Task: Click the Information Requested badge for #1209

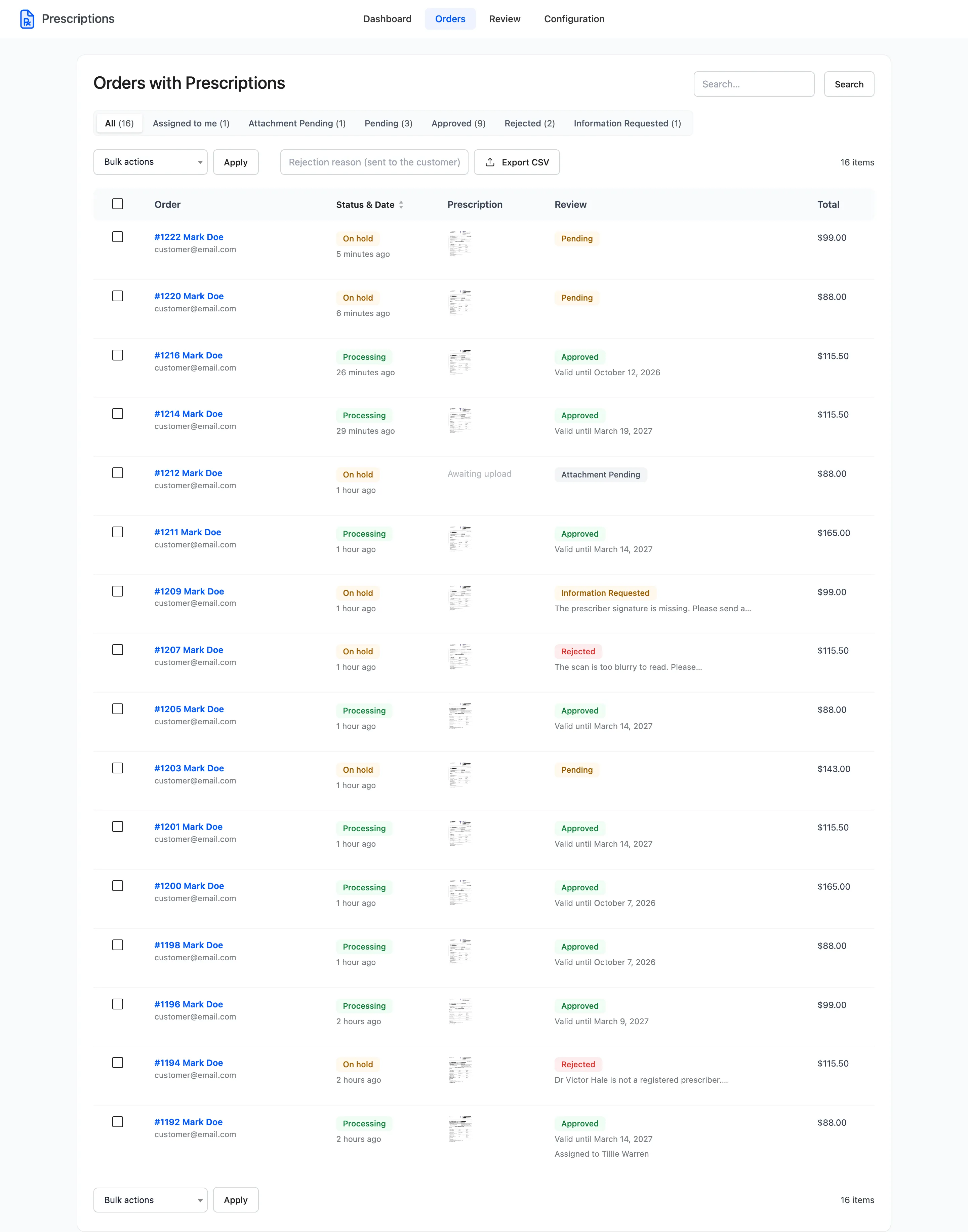Action: coord(605,593)
